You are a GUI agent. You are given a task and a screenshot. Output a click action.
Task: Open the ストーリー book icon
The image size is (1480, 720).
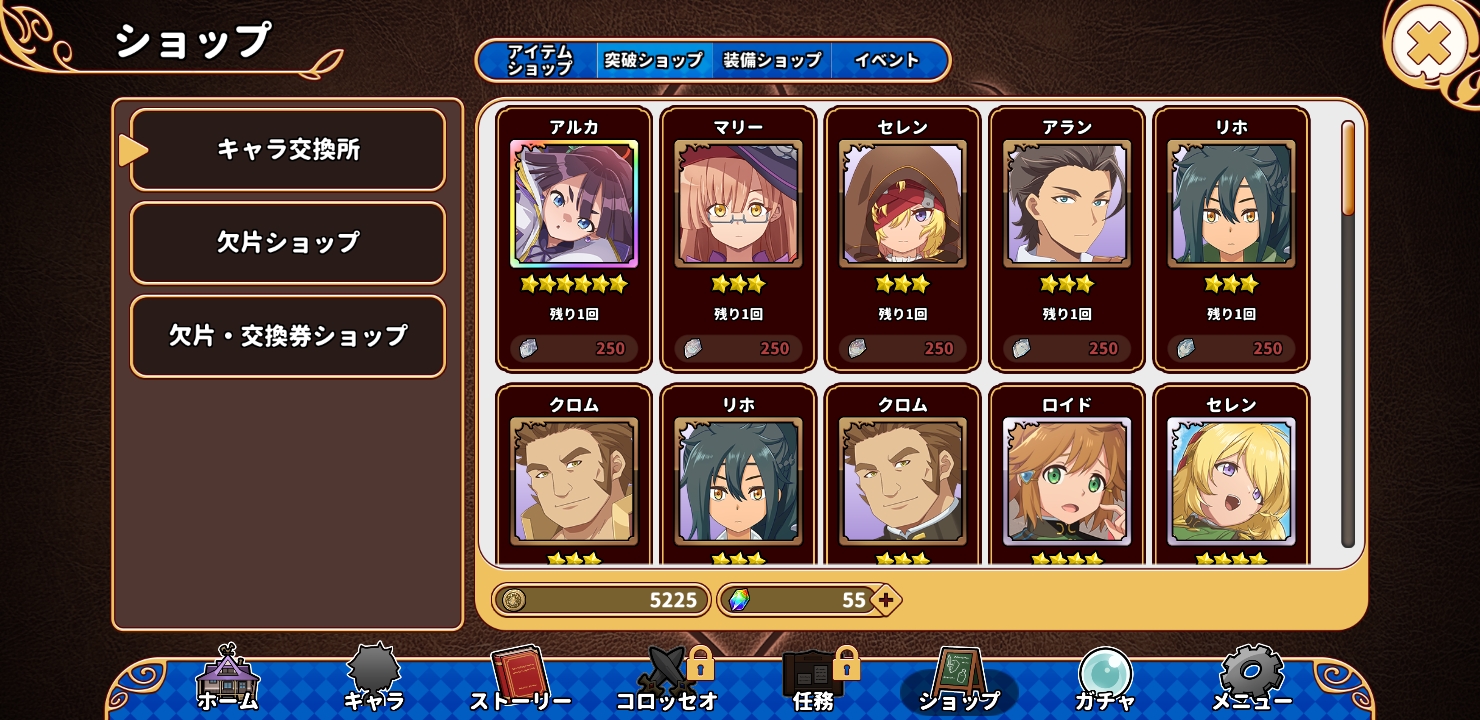pos(520,679)
